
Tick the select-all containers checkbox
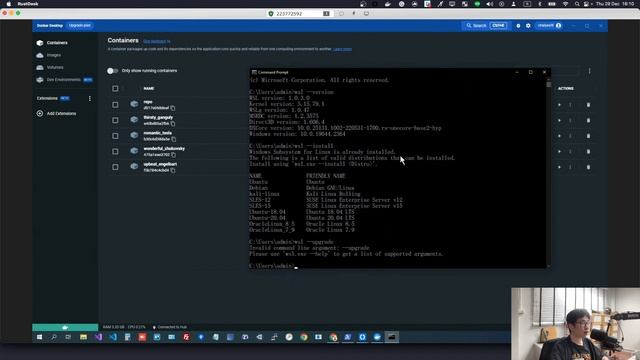click(x=115, y=89)
